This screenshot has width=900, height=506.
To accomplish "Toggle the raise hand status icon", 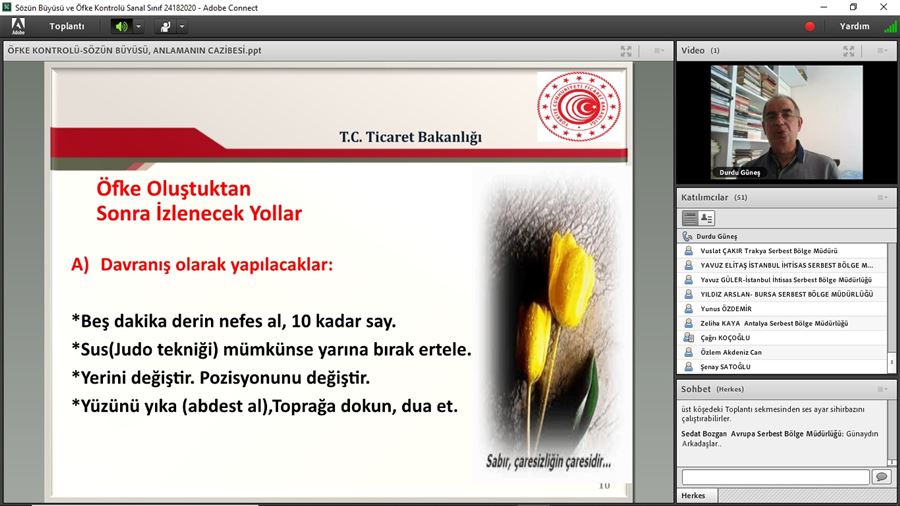I will (165, 27).
